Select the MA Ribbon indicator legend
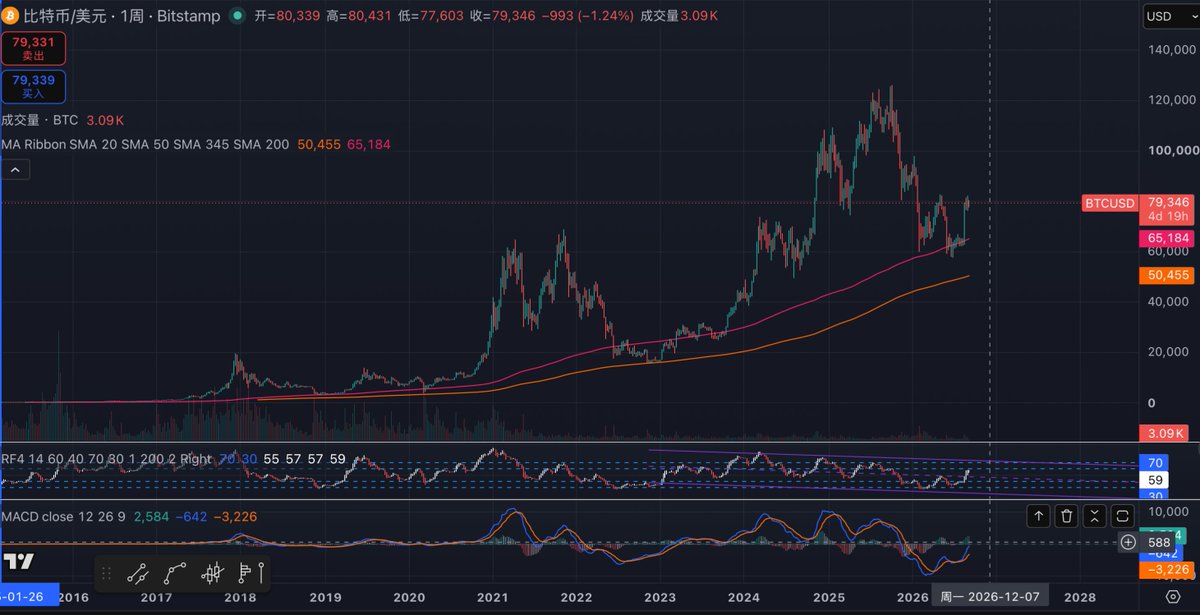Screen dimensions: 1200x615 pos(145,145)
